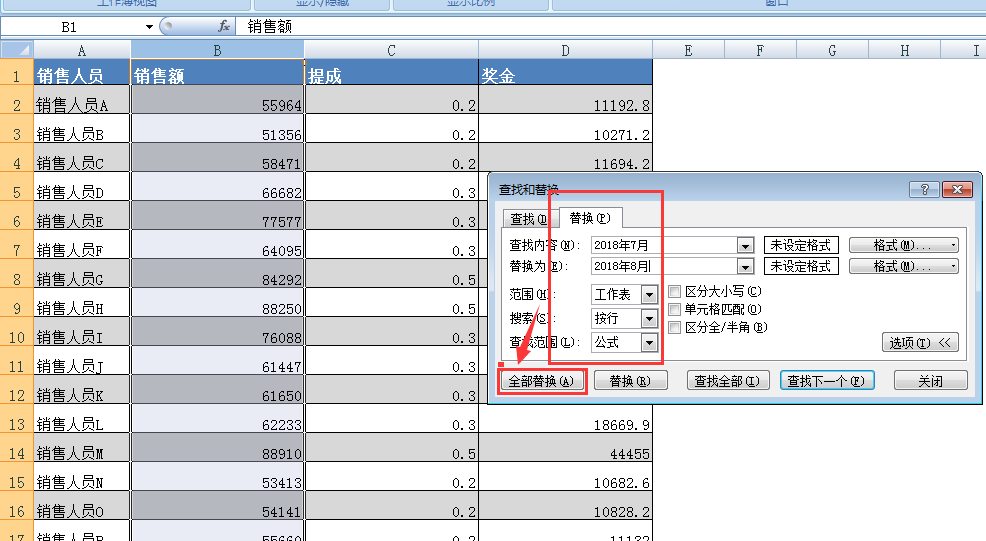Click the Select All corner triangle
This screenshot has width=986, height=541.
(x=17, y=50)
